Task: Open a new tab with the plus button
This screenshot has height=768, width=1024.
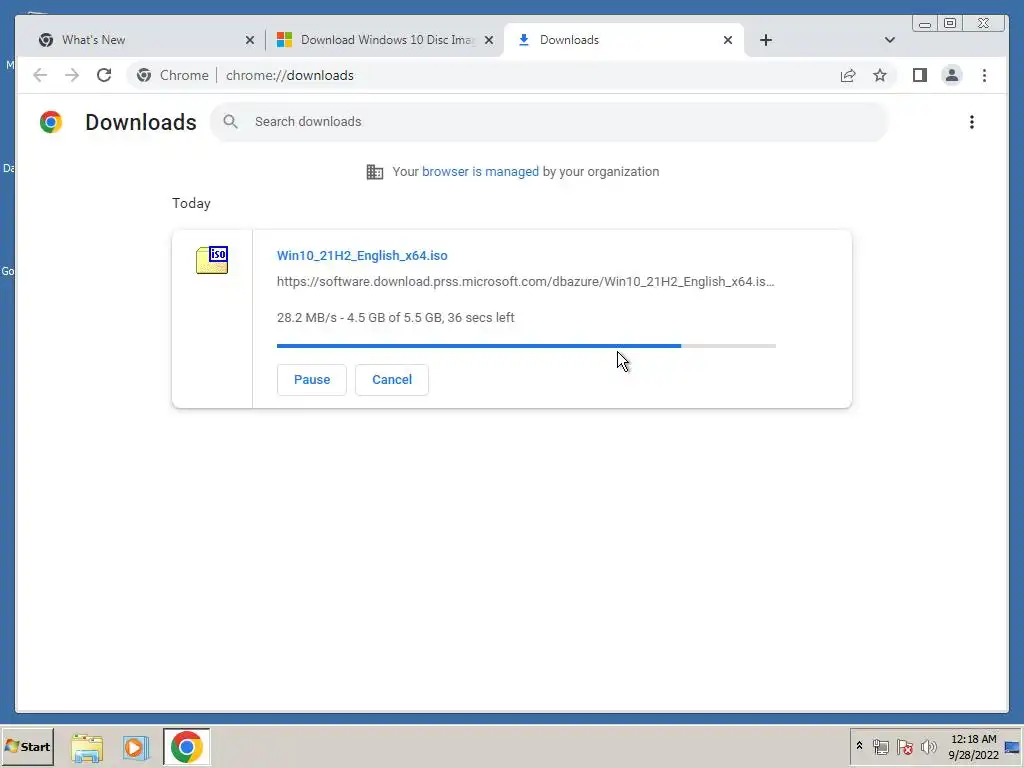Action: [766, 40]
